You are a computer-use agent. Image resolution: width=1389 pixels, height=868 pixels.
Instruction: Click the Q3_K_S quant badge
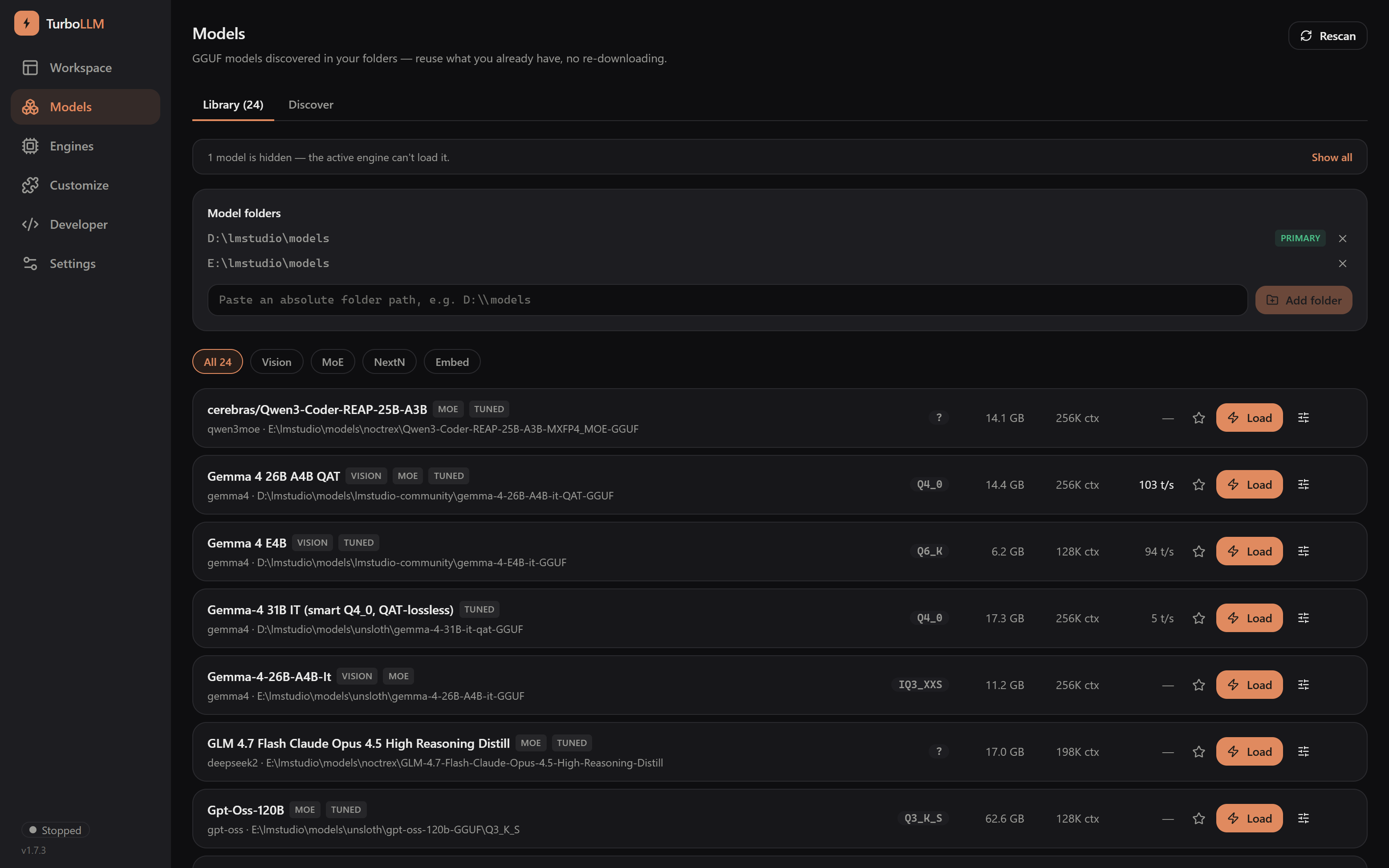923,818
